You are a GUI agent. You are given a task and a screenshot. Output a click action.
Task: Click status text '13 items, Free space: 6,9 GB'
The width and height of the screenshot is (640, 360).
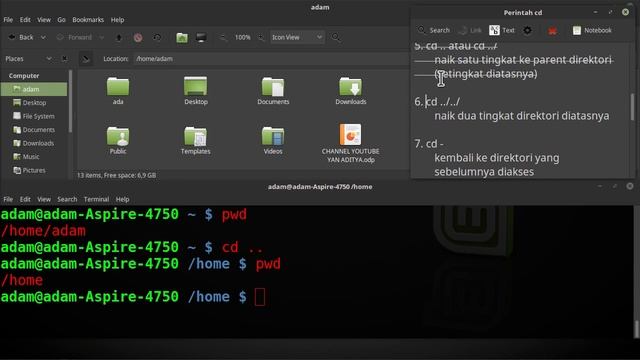pos(117,175)
